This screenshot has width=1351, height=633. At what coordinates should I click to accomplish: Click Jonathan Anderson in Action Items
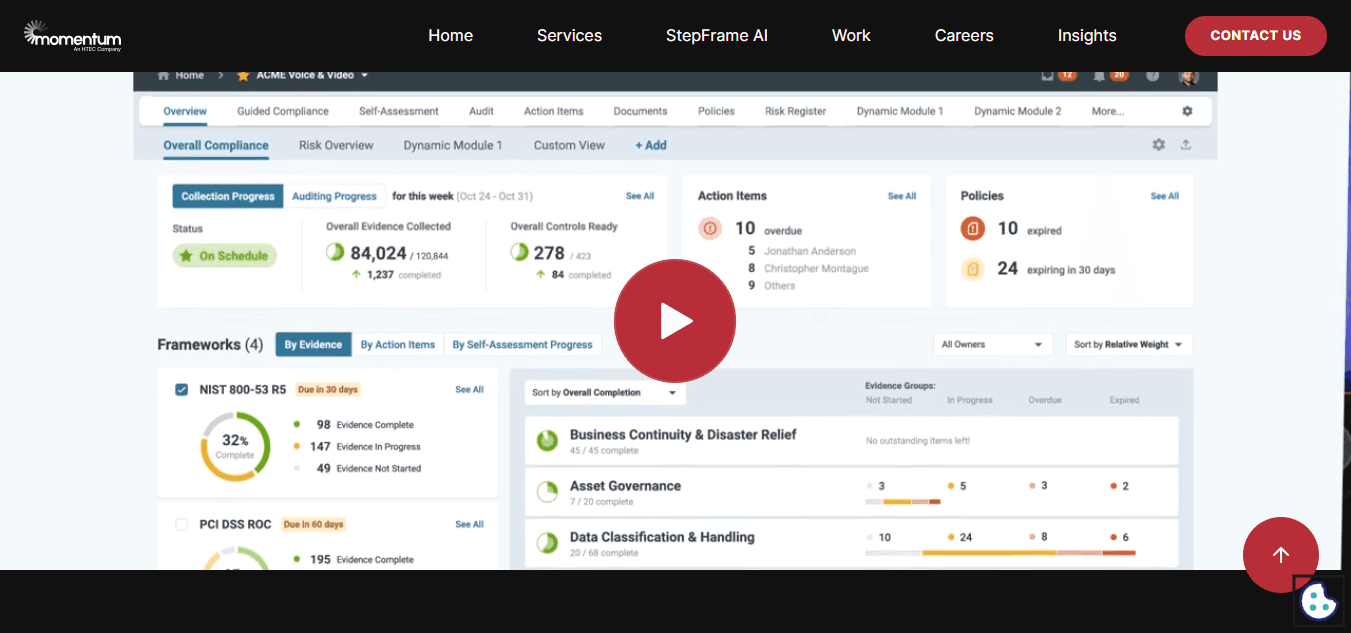pyautogui.click(x=810, y=251)
